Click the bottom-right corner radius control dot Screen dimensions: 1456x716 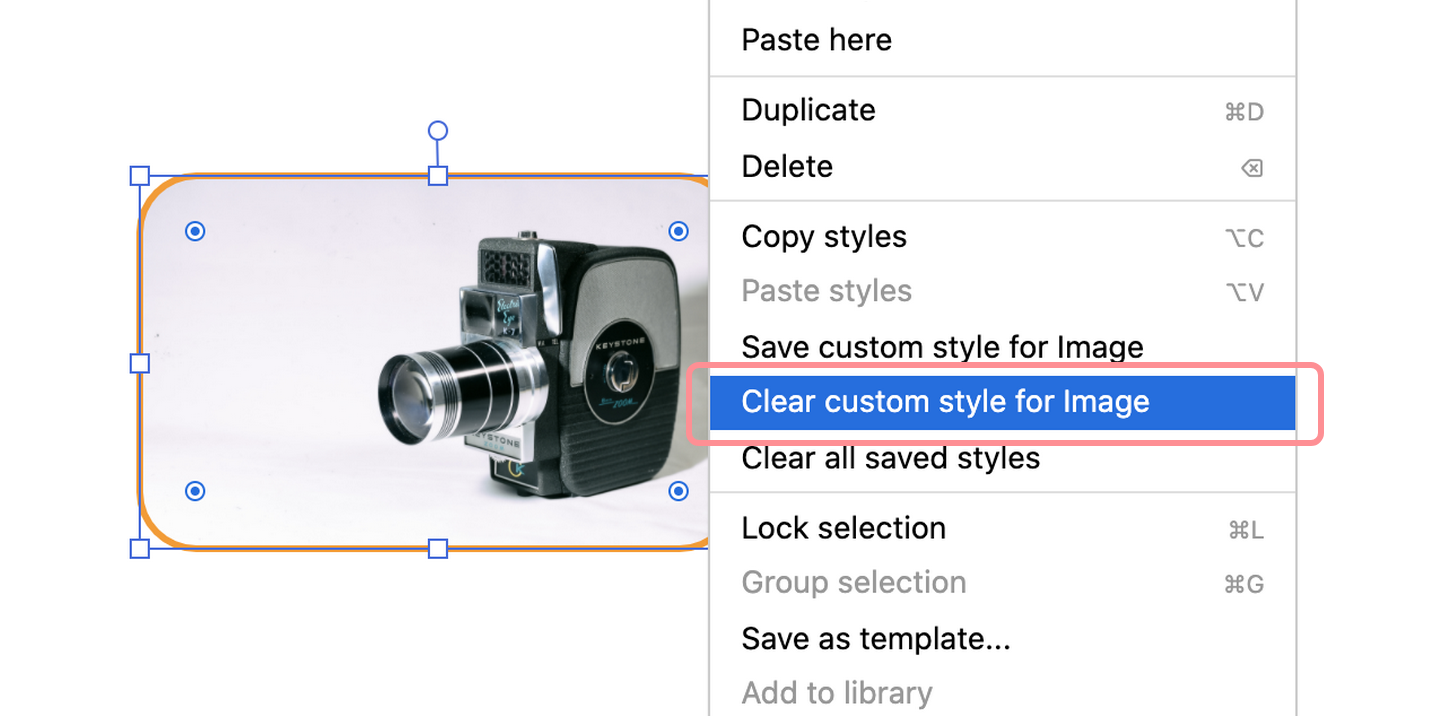coord(678,491)
